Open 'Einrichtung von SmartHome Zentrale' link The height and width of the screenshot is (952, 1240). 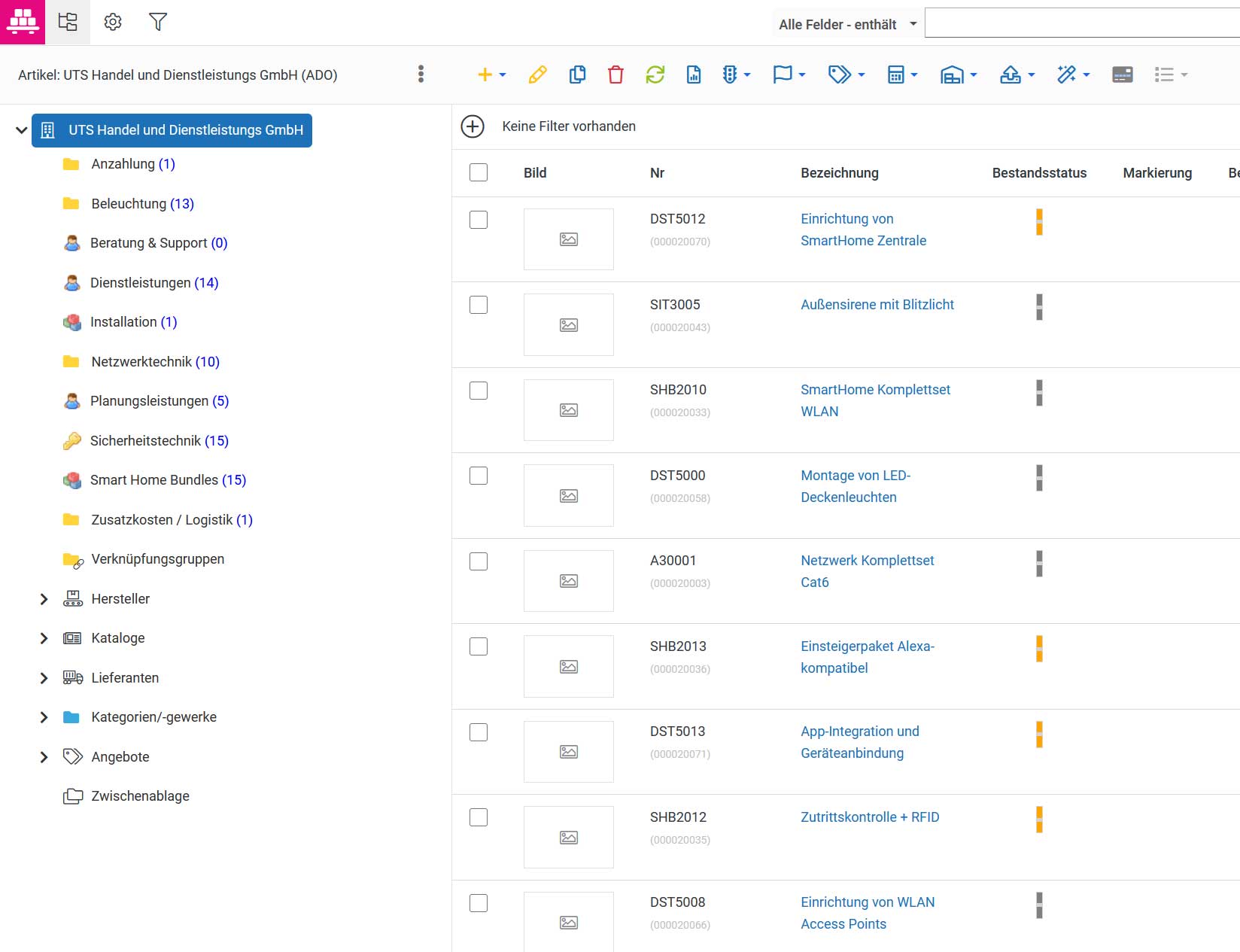[863, 230]
